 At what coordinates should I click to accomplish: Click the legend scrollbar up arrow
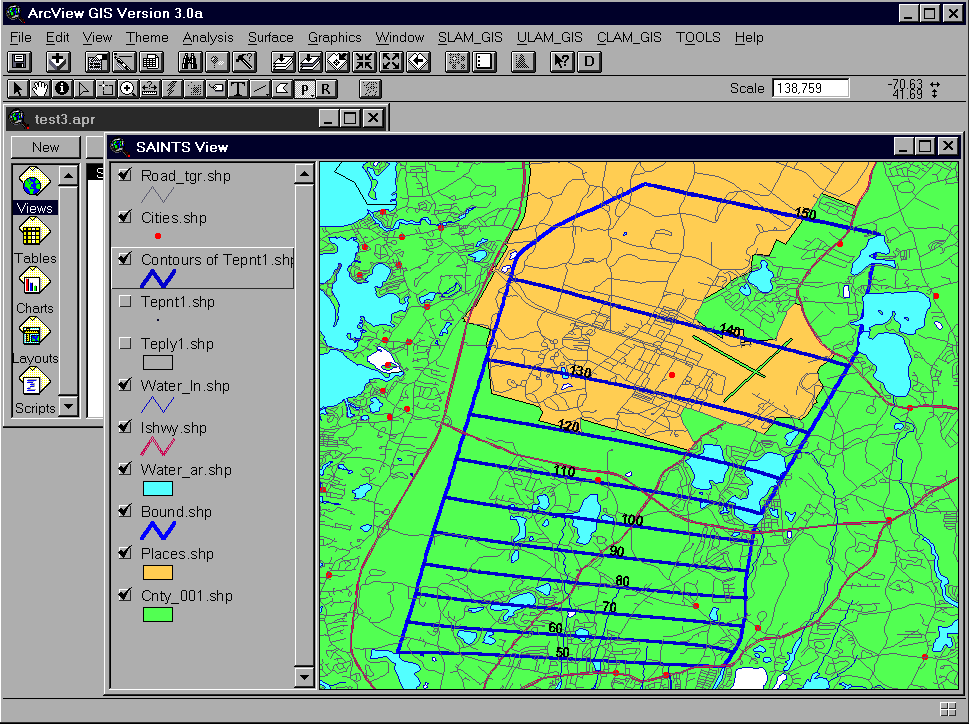click(303, 174)
